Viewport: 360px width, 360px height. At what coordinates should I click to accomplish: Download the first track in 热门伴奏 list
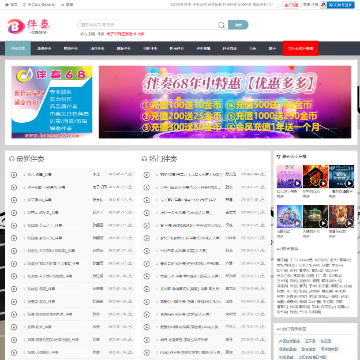point(263,174)
